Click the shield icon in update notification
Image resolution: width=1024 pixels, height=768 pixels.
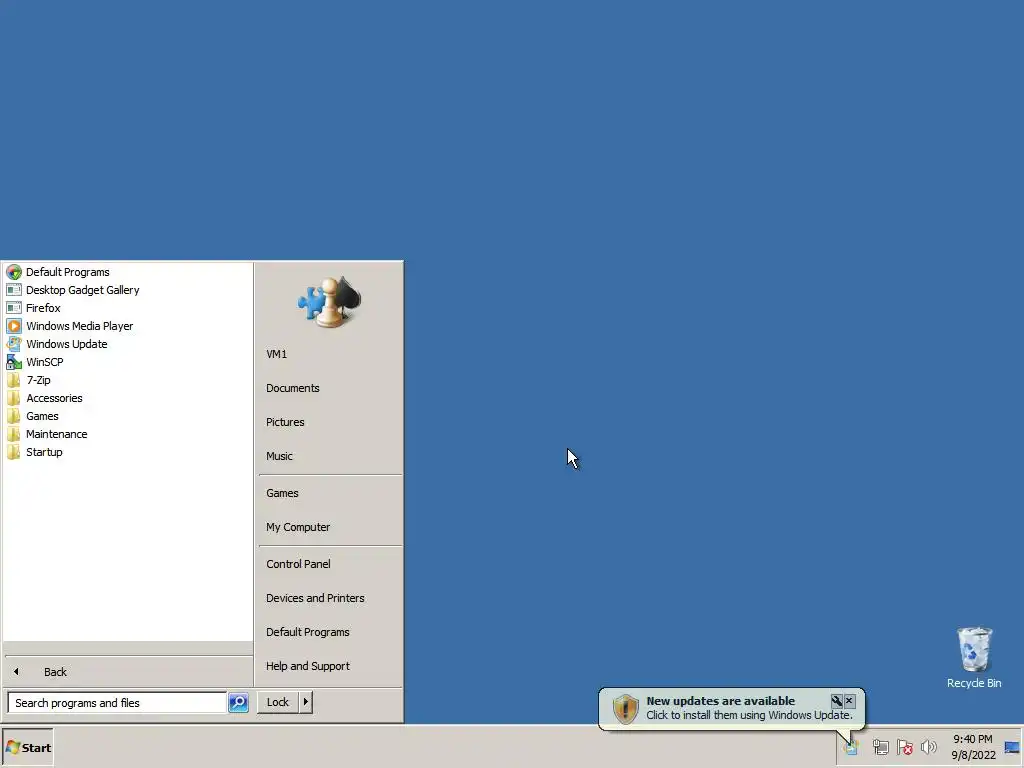625,709
